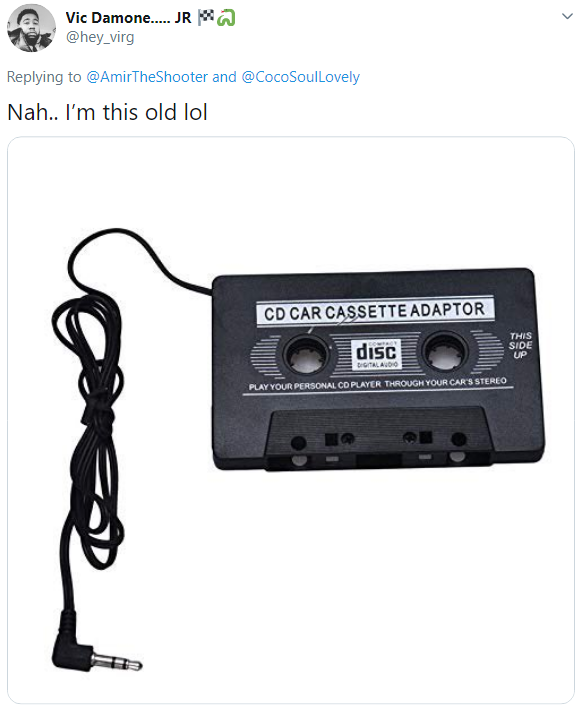This screenshot has width=582, height=712.
Task: Click the 'CD CAR CASSETTE ADAPTOR' label in photo
Action: (375, 312)
